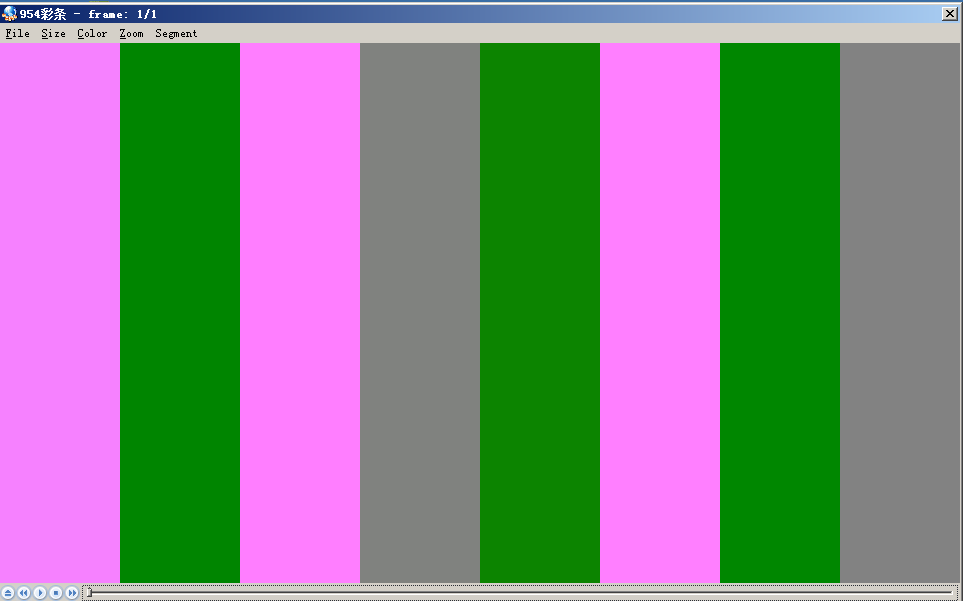Click the rewind button
Image resolution: width=963 pixels, height=601 pixels.
pos(24,592)
